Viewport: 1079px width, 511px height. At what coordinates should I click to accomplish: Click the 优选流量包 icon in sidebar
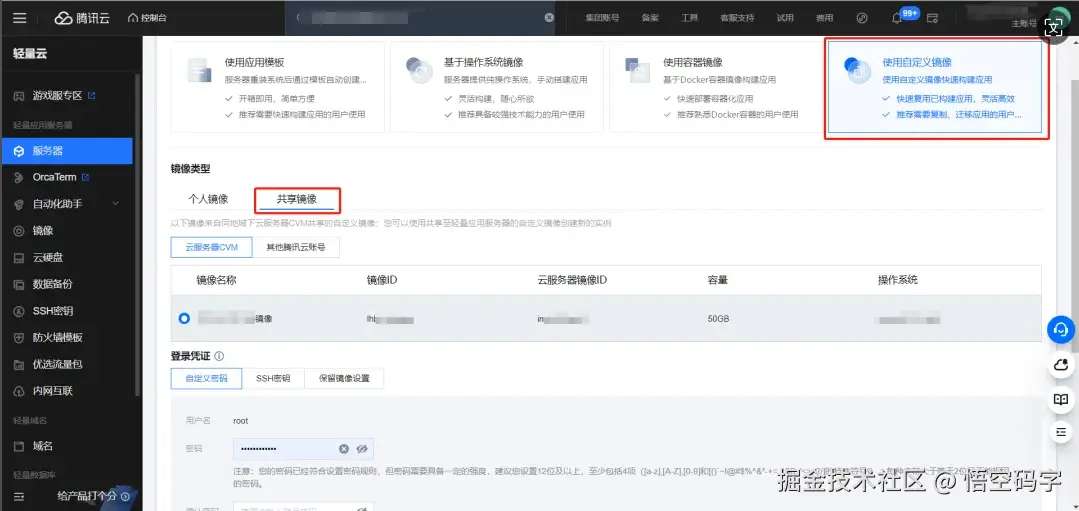pyautogui.click(x=19, y=365)
